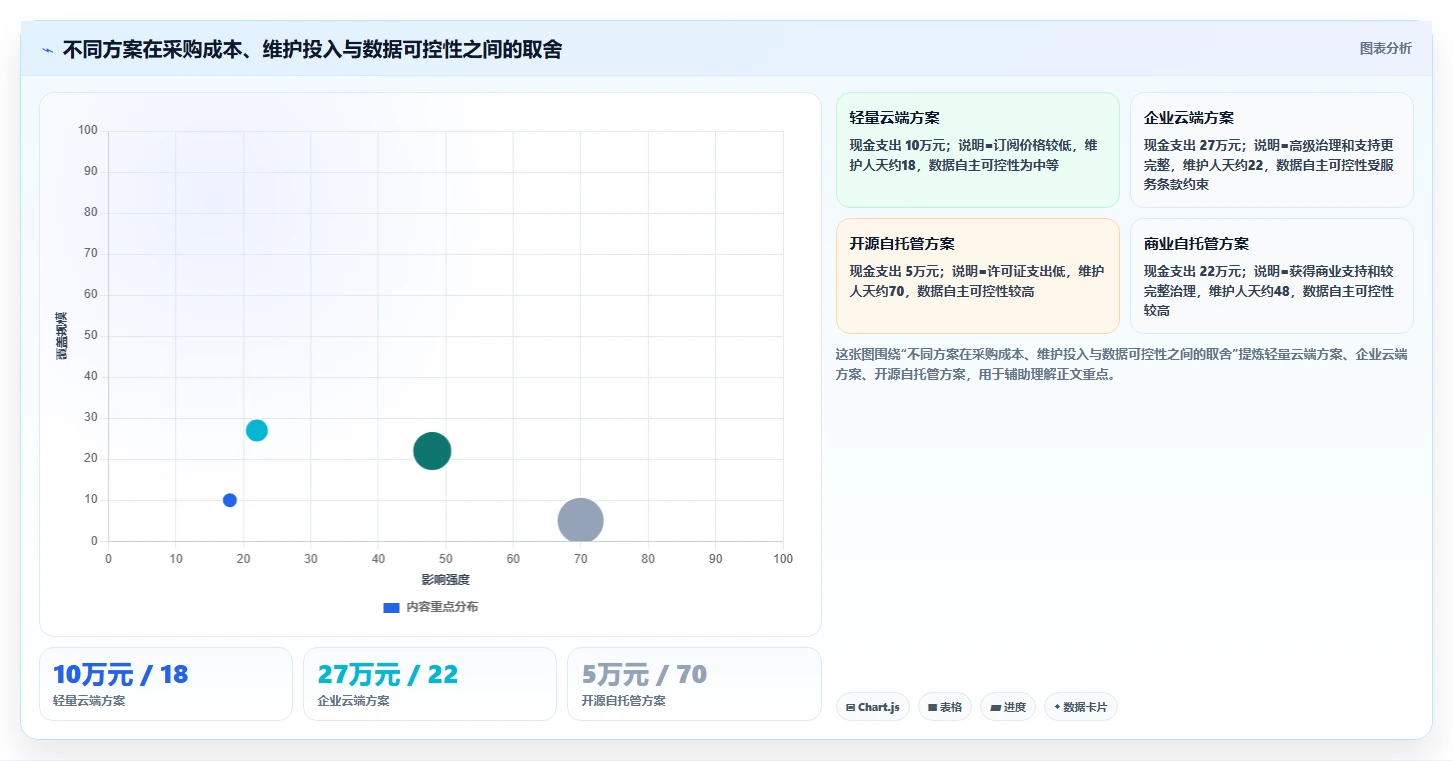Open the 10万元 / 18 stat card
The image size is (1453, 761).
click(x=166, y=684)
